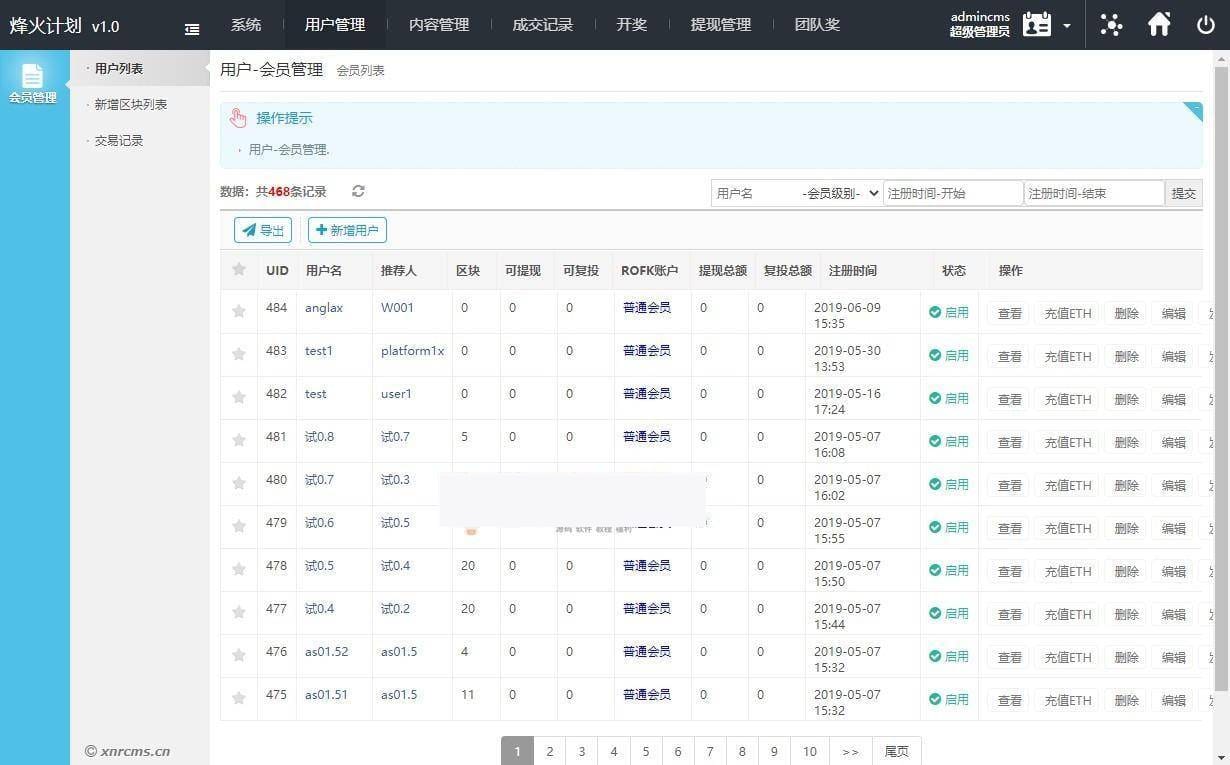Click the refresh icon next to record count
Screen dimensions: 1230x765
(x=358, y=191)
